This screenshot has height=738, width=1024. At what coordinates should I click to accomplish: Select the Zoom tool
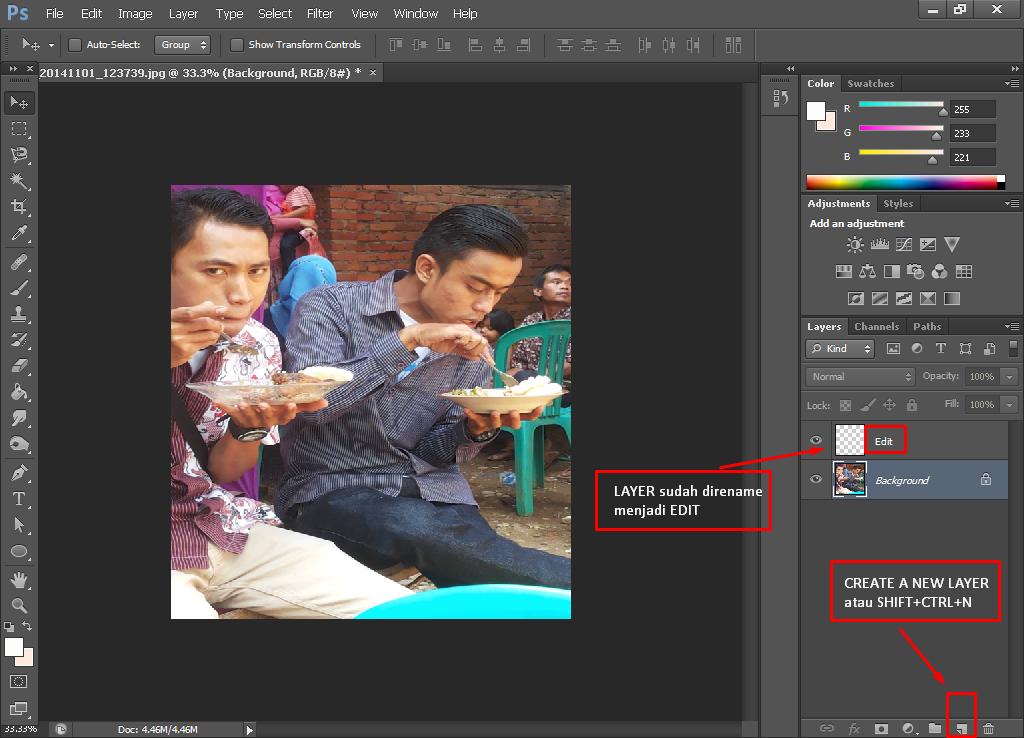point(19,605)
